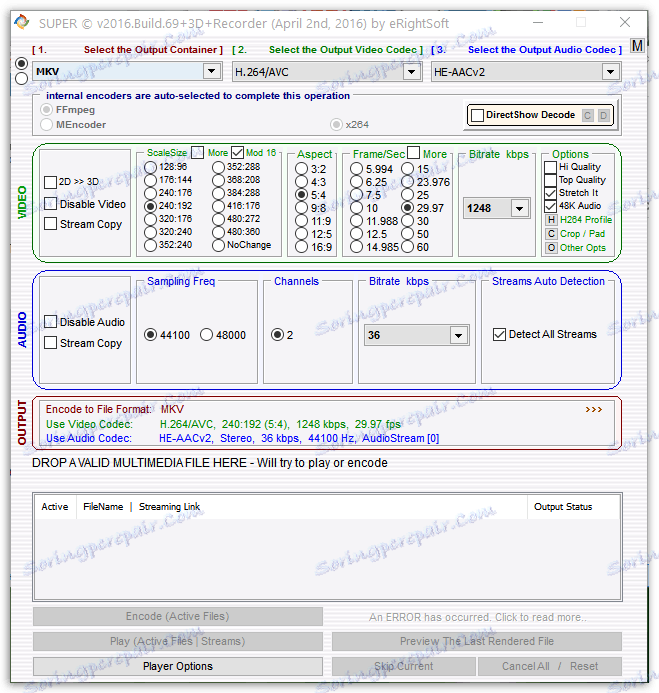Untick the 48K Audio option
Screen dimensions: 659x693
(x=550, y=206)
